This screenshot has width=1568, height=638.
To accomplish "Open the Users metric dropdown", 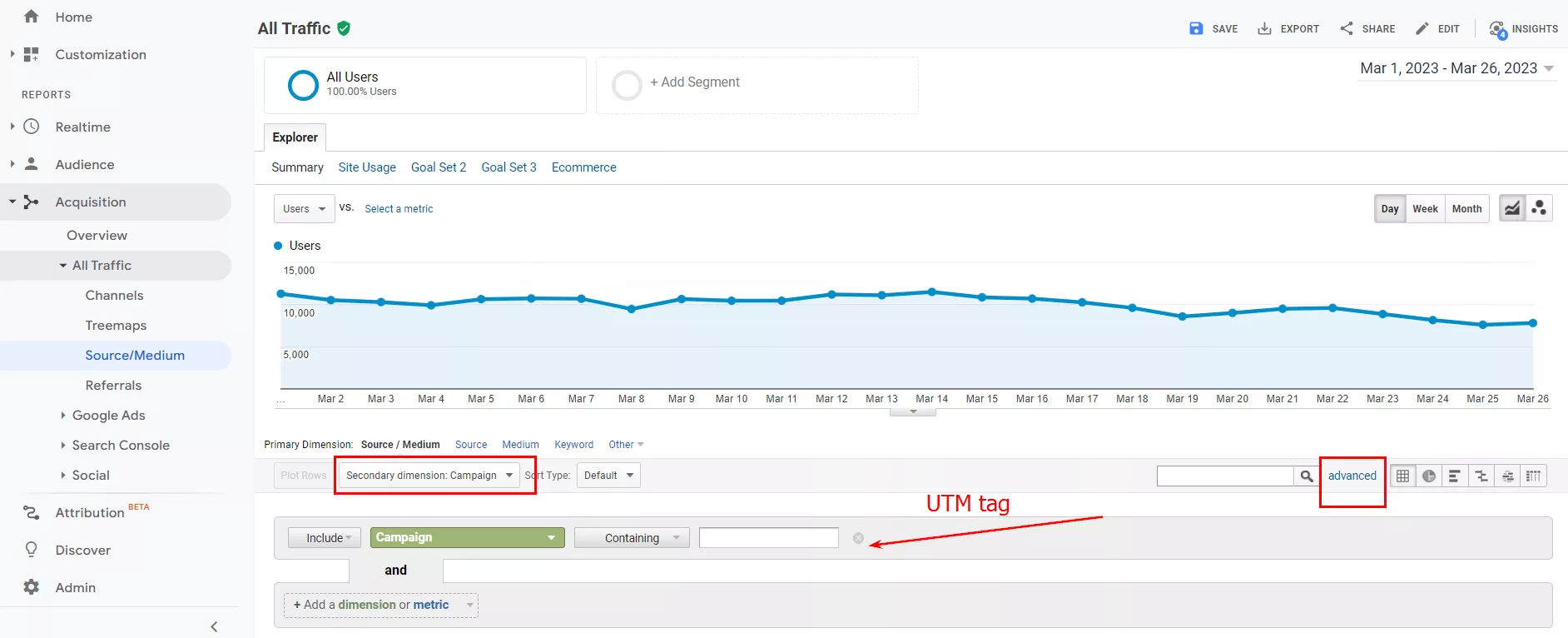I will pos(304,208).
